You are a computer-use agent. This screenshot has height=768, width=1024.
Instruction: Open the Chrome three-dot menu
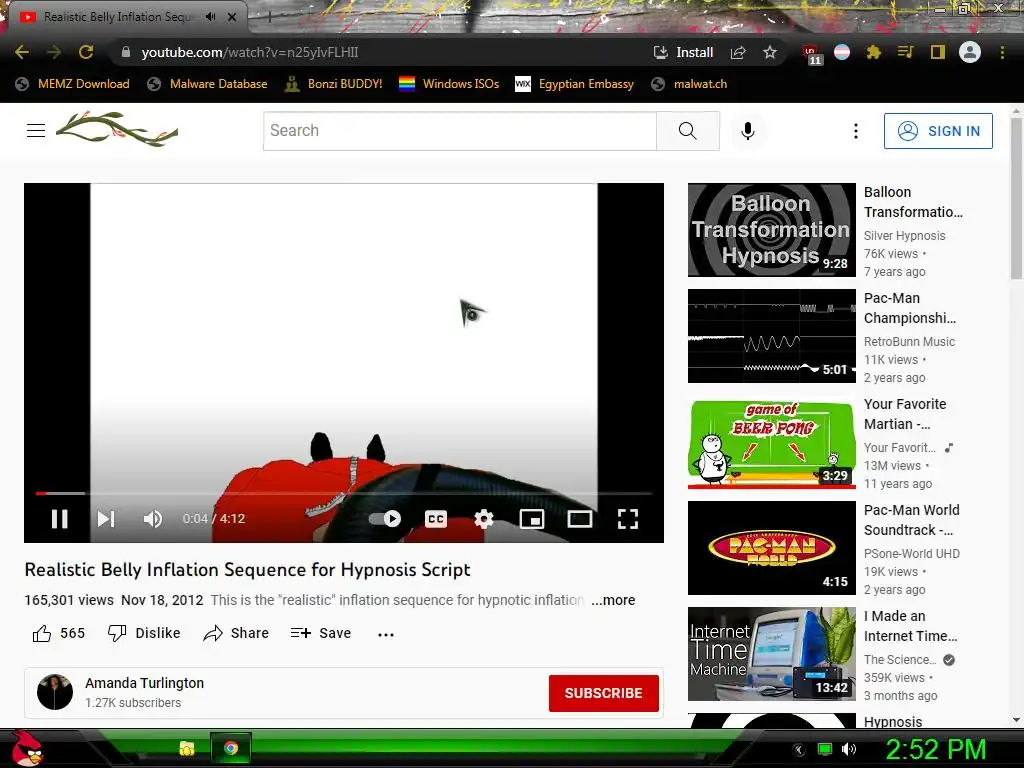coord(1002,52)
